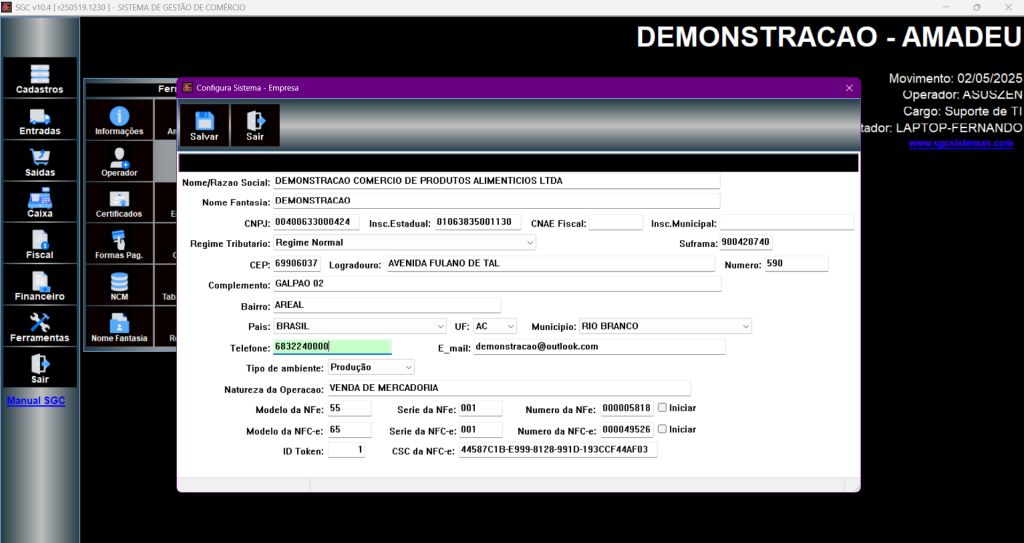Screen dimensions: 1024x543
Task: Open Entradas truck icon in sidebar
Action: point(40,120)
